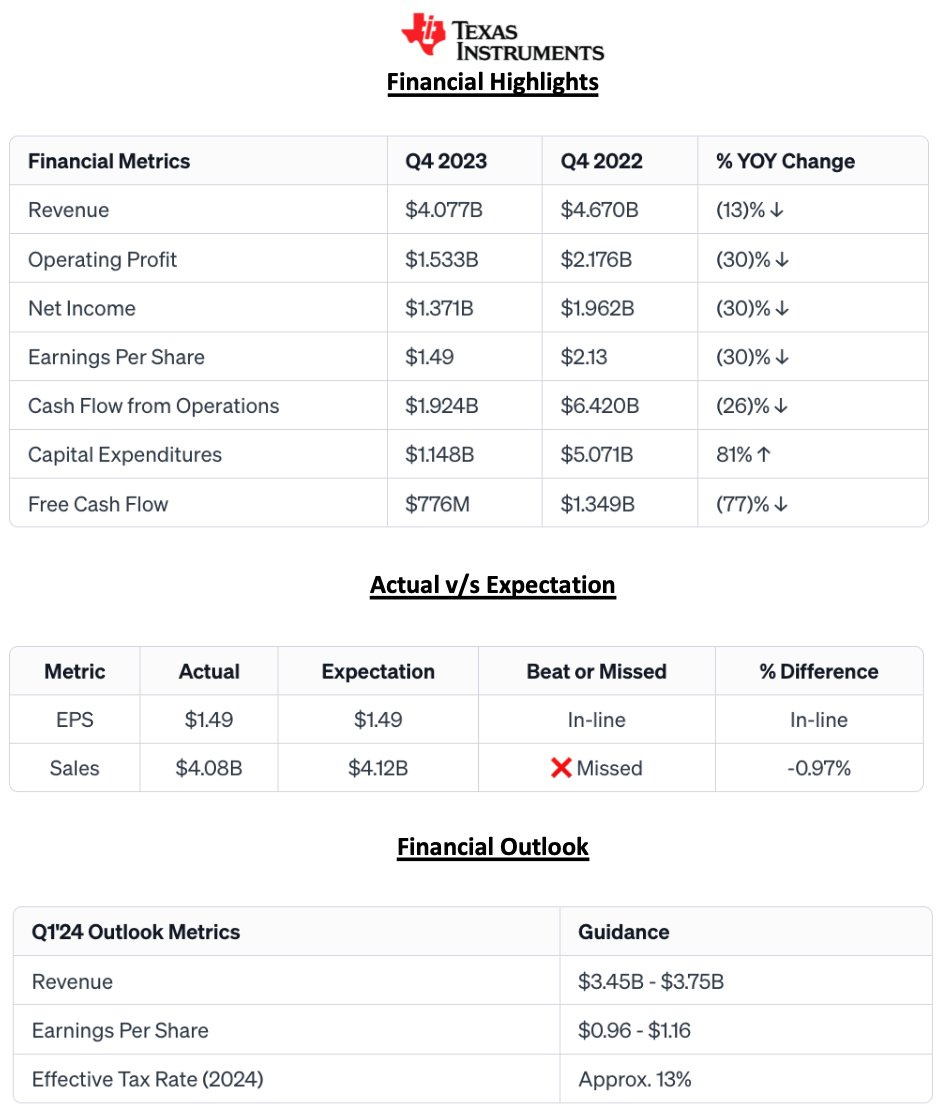Select the Guidance column header
The height and width of the screenshot is (1110, 942).
624,932
